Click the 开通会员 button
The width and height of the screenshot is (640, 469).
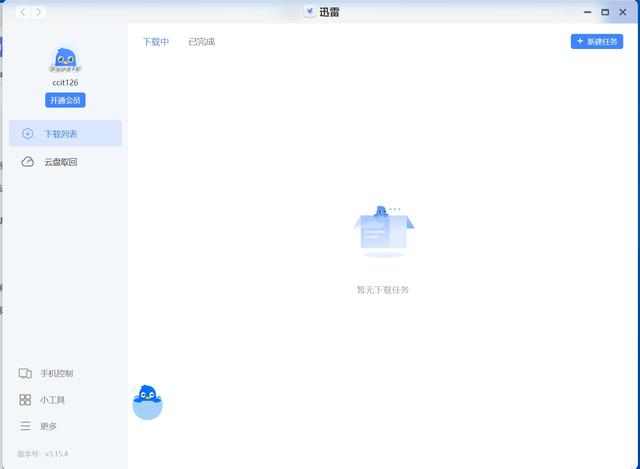65,100
